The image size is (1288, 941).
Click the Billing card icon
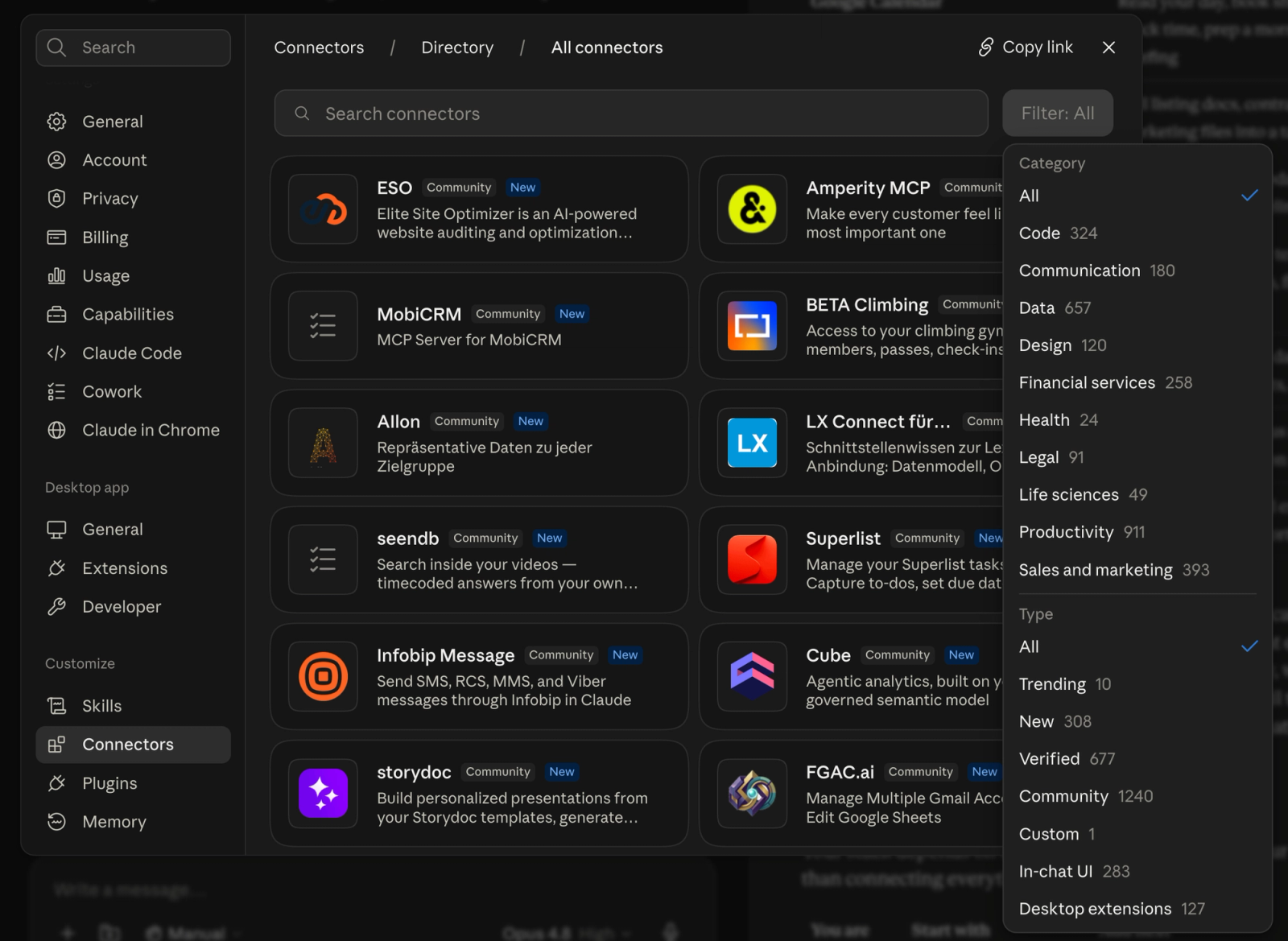56,237
